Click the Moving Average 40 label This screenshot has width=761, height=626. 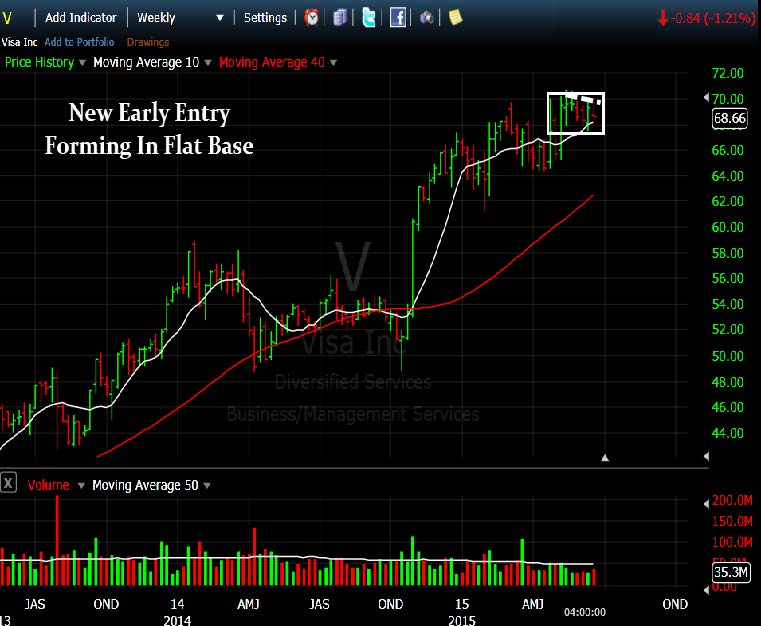pyautogui.click(x=272, y=63)
